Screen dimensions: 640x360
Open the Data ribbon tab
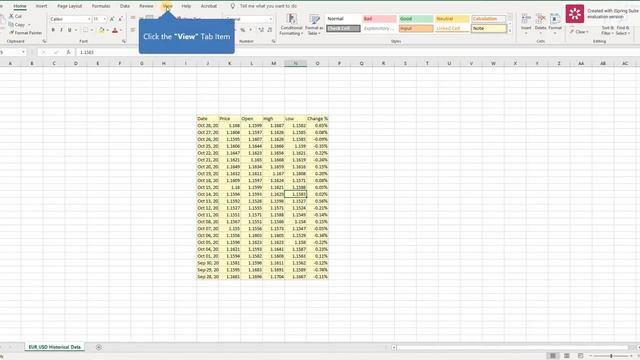point(125,6)
